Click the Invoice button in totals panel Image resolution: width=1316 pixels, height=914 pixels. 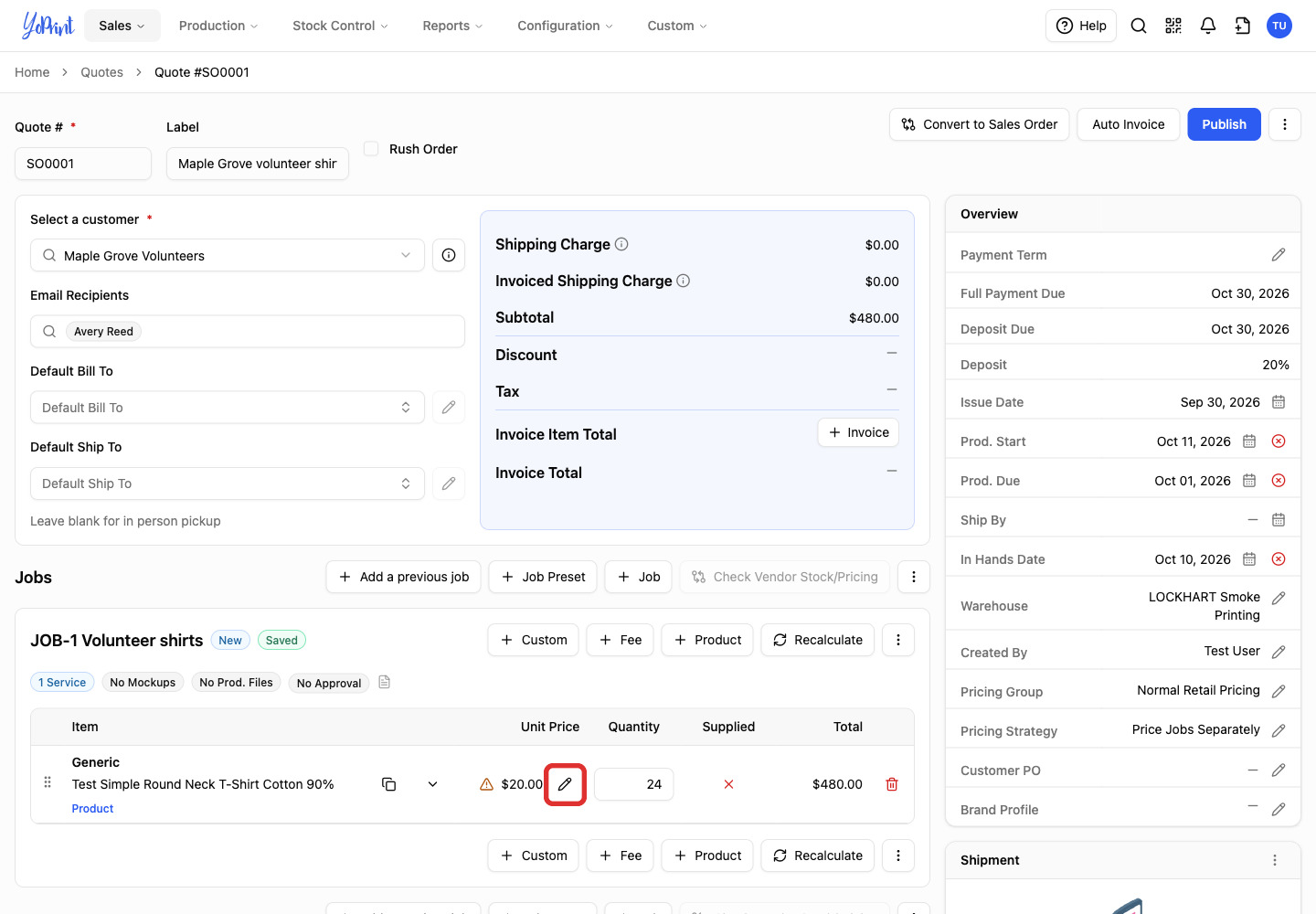(858, 432)
